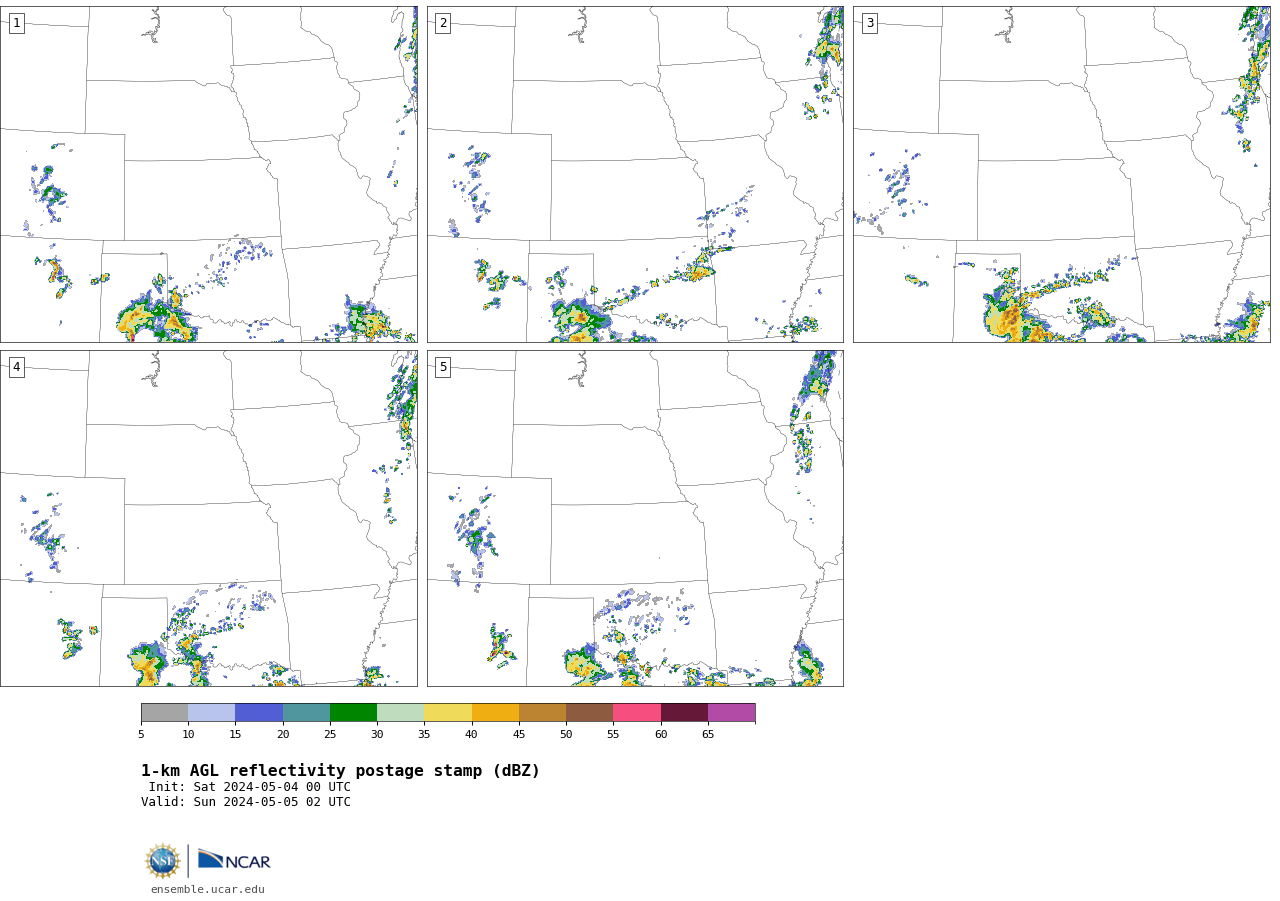Click the 'Init: Sat 2024-05-04 00 UTC' line
Viewport: 1280px width, 901px height.
[250, 787]
